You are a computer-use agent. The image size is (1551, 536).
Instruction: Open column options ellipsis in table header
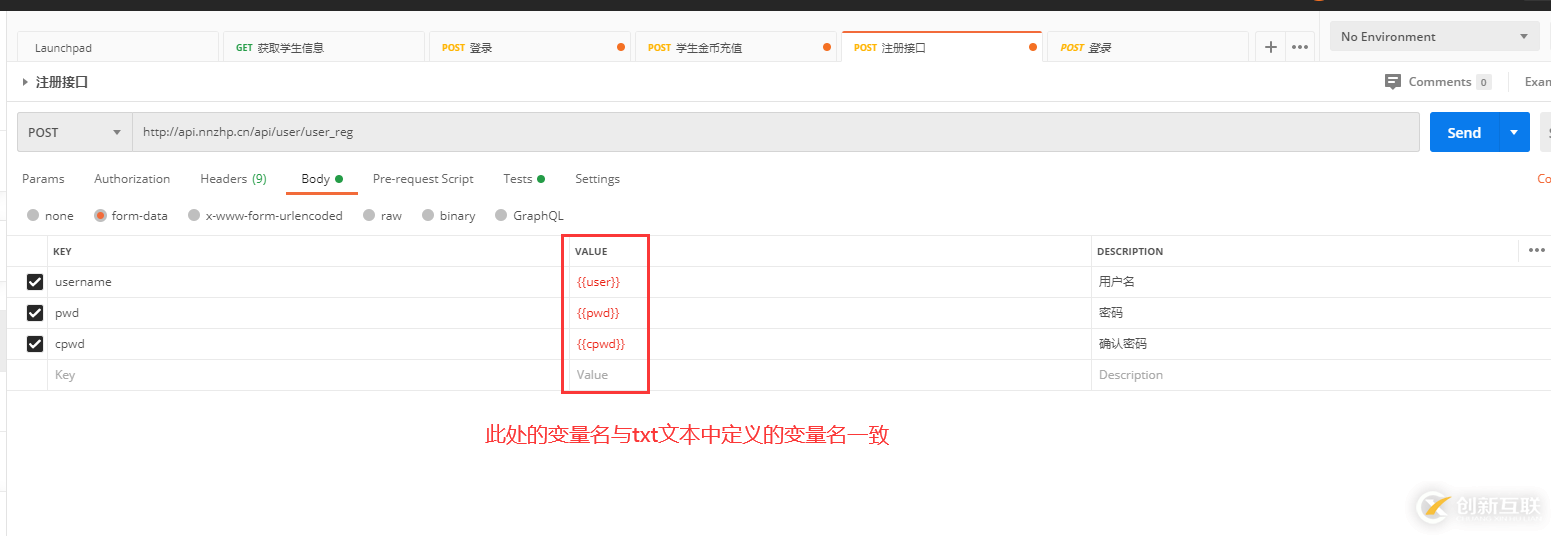(x=1537, y=251)
